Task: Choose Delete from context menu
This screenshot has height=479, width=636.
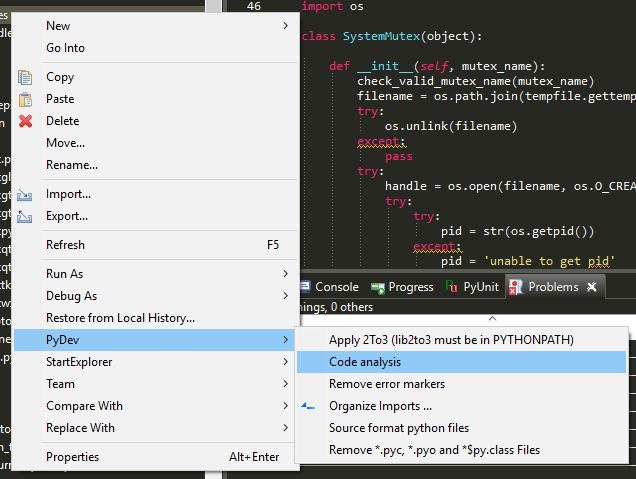Action: tap(156, 121)
